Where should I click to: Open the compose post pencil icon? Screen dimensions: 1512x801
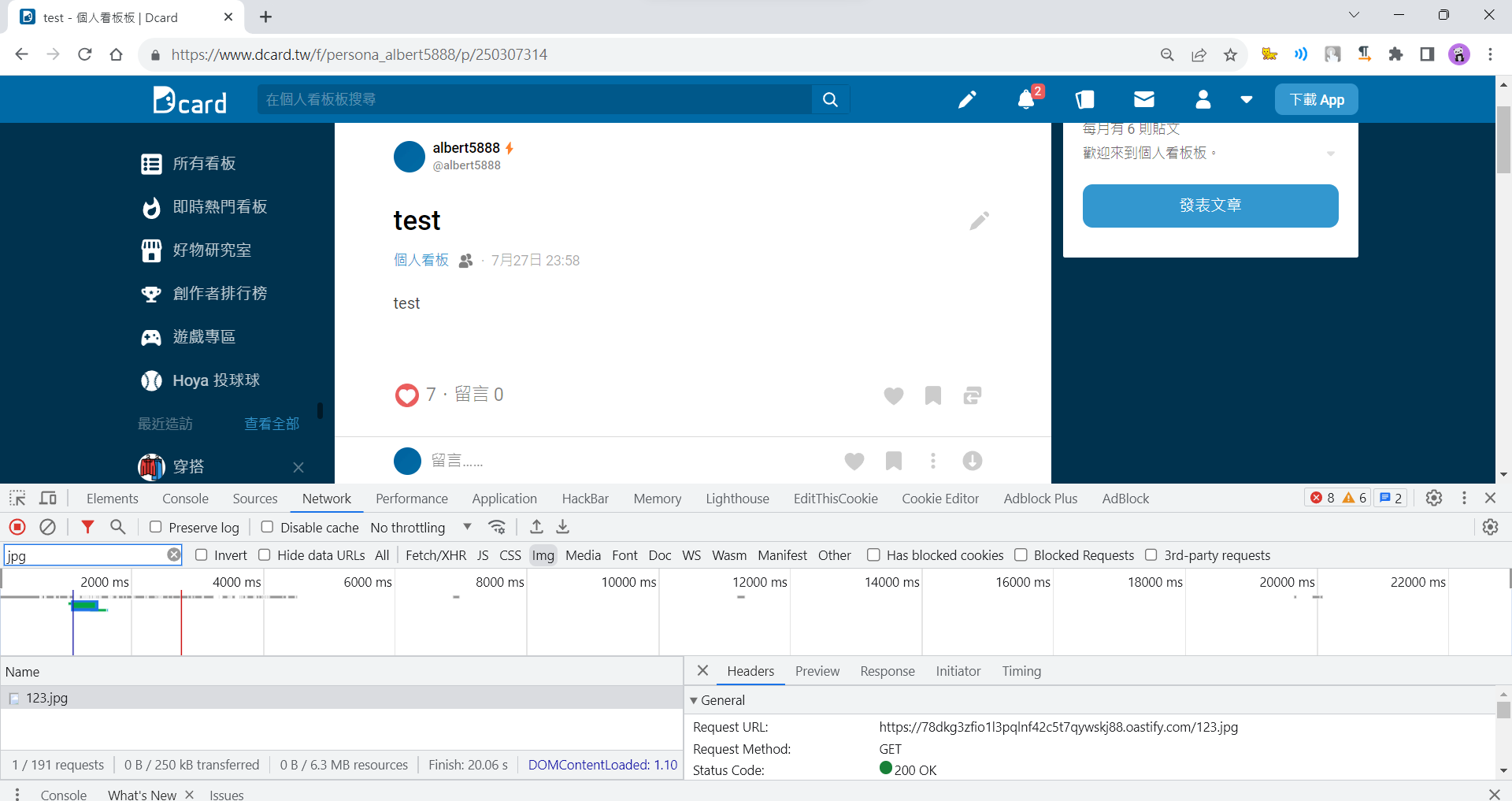(x=967, y=99)
